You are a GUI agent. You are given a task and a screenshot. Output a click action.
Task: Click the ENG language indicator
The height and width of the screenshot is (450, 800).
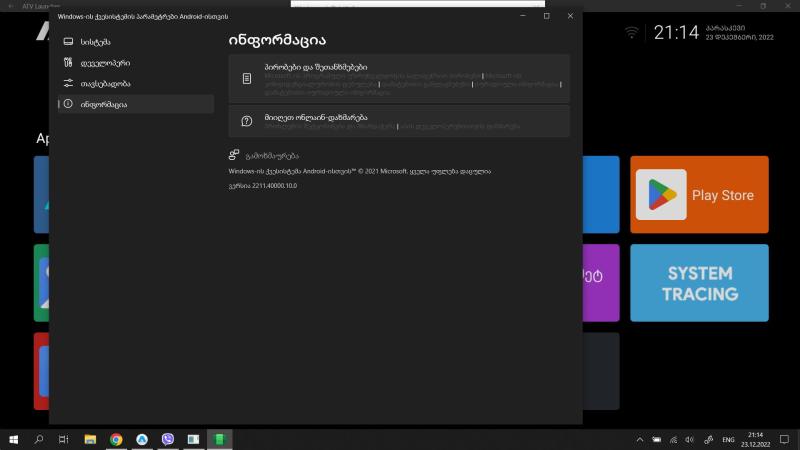pyautogui.click(x=728, y=439)
